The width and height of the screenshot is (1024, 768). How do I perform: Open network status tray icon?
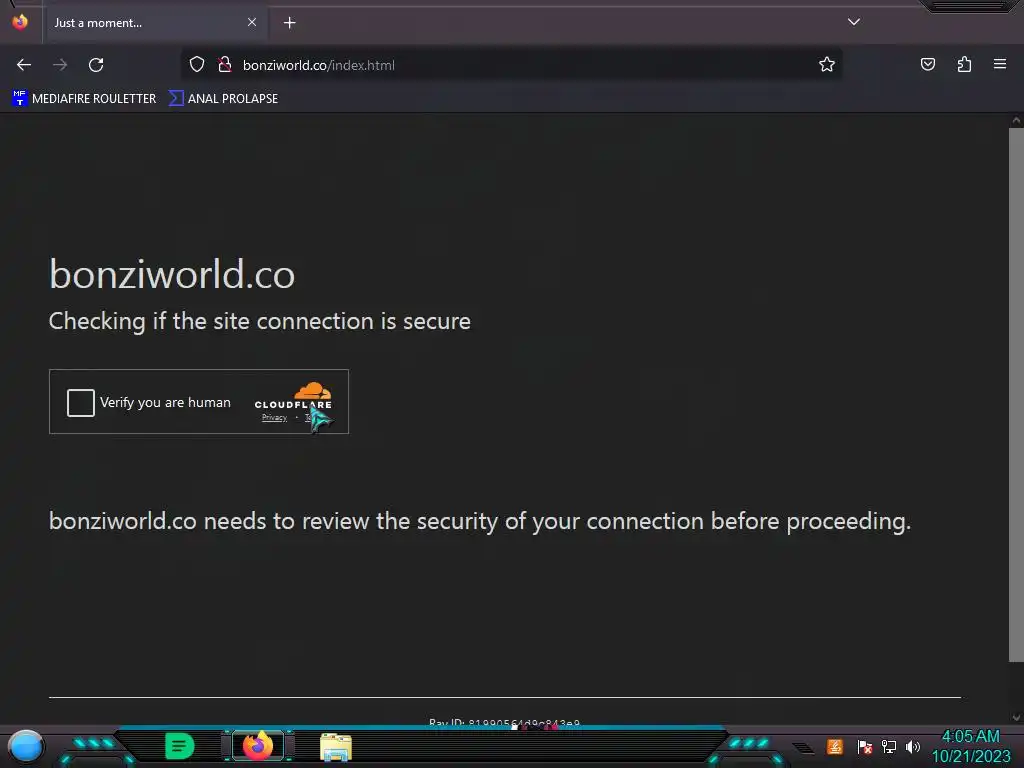coord(889,746)
